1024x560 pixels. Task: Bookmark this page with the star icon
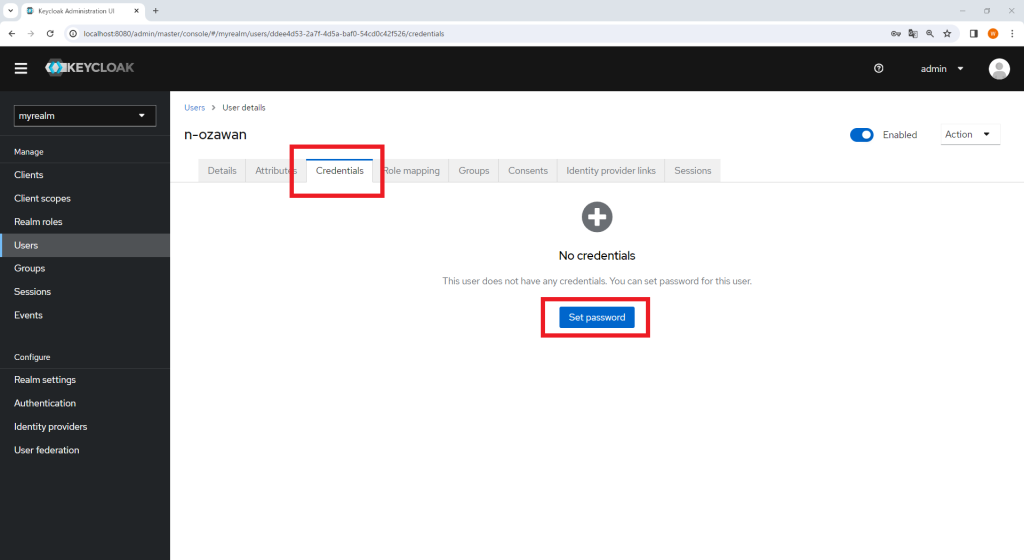[x=947, y=33]
